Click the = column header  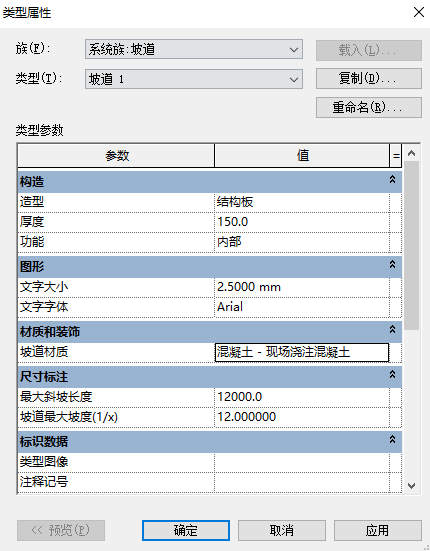coord(396,155)
